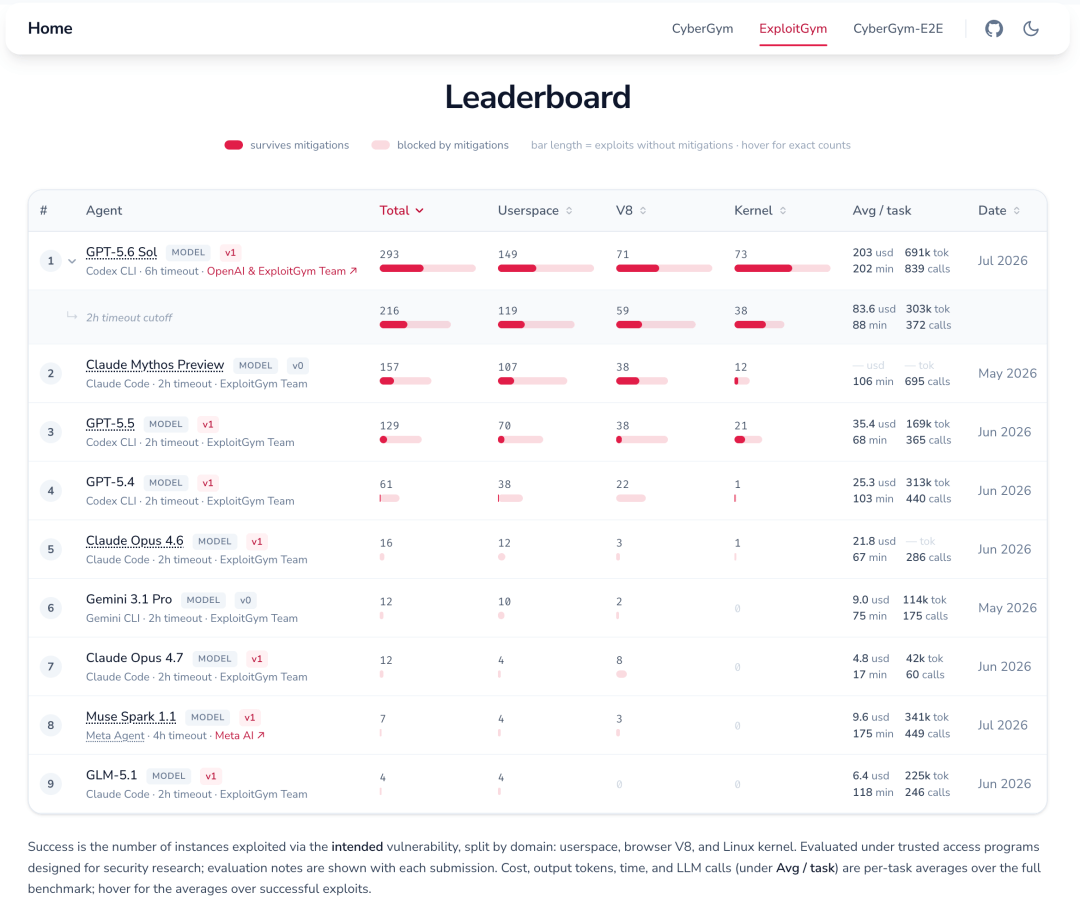Select the ExploitGym tab
The image size is (1080, 904).
click(x=793, y=28)
